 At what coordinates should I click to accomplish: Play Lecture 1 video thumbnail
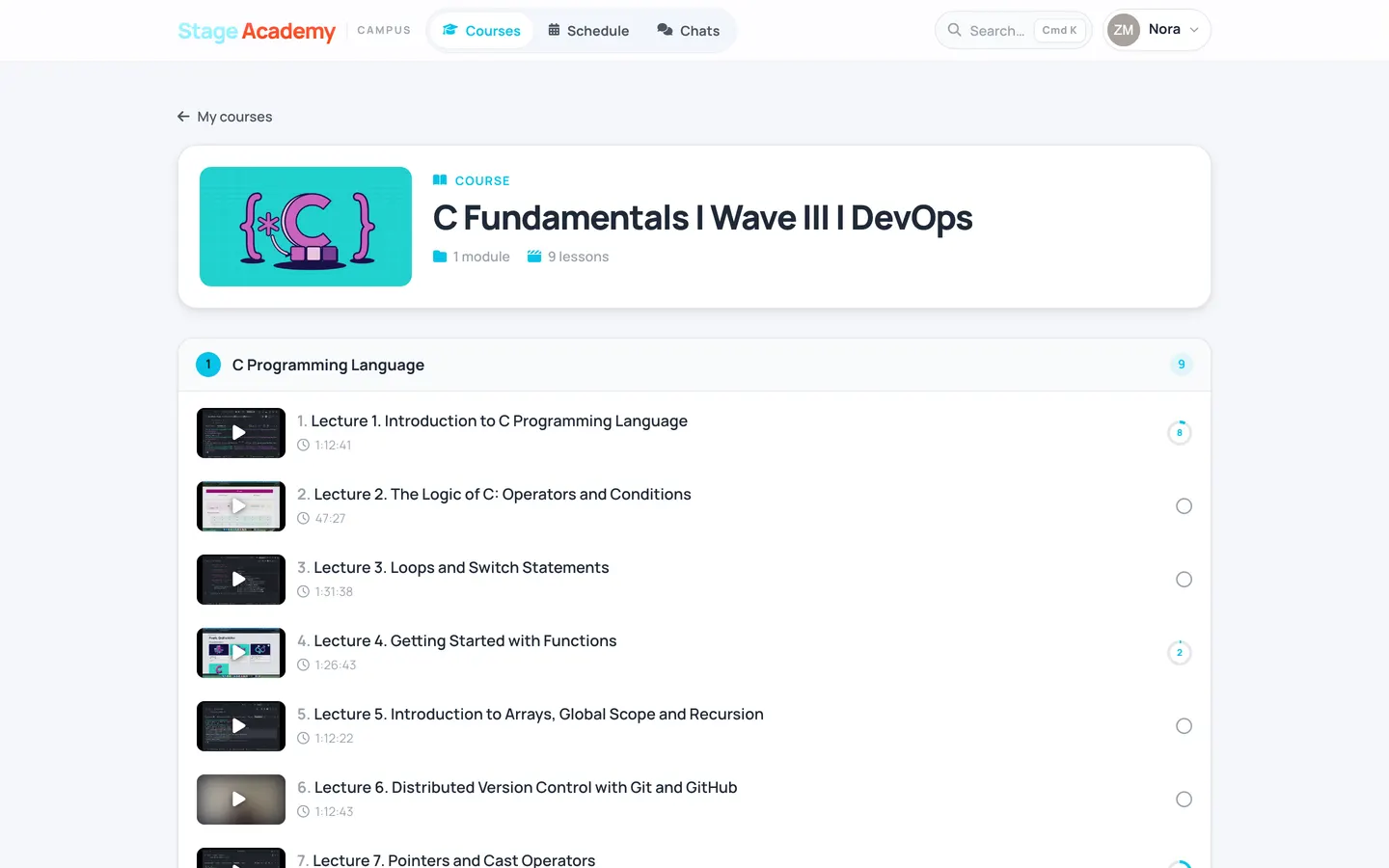pyautogui.click(x=241, y=433)
